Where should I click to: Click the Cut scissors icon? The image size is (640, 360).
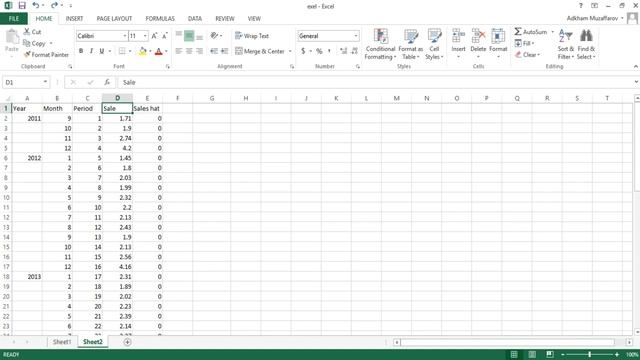[27, 31]
